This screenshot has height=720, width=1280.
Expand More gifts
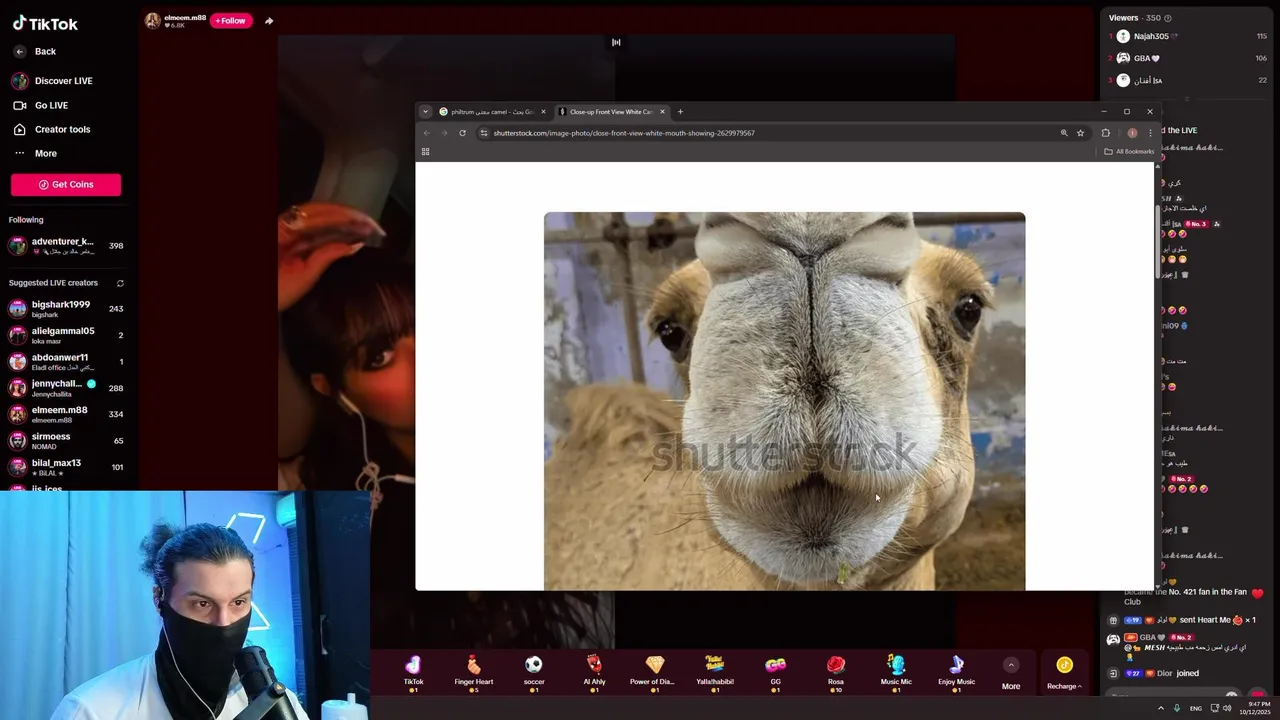[1011, 673]
